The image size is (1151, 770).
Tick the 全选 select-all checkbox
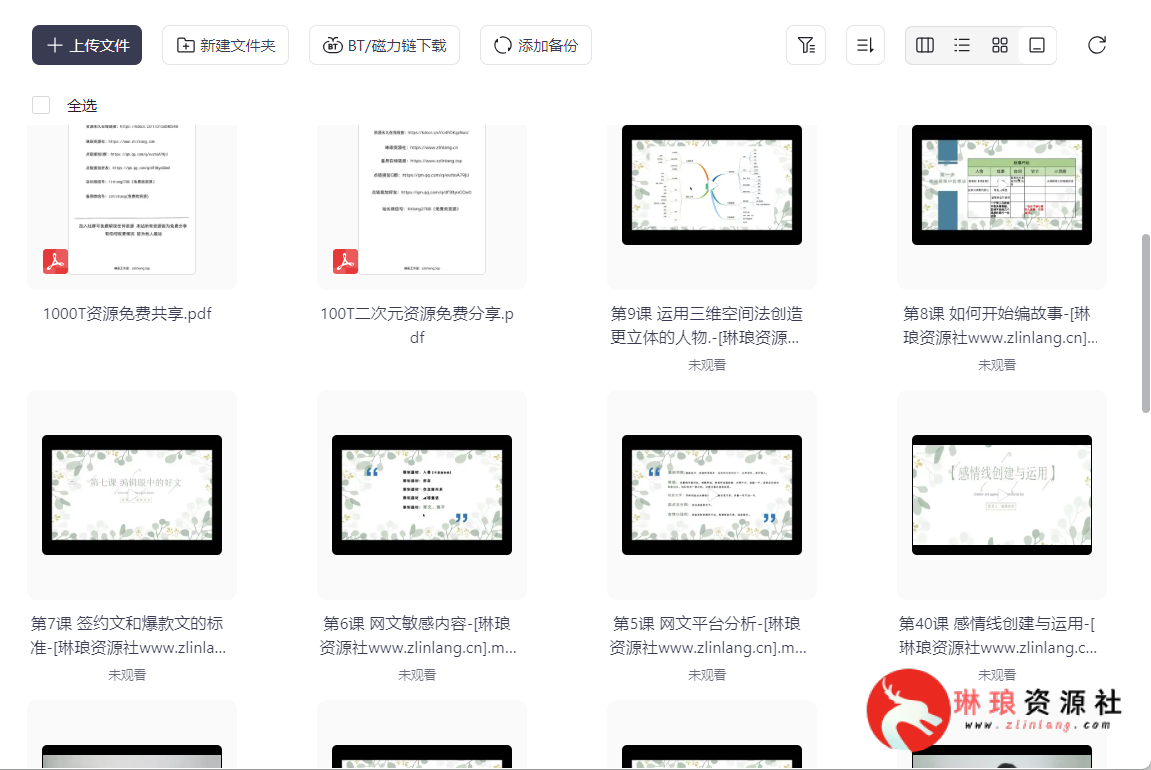41,105
